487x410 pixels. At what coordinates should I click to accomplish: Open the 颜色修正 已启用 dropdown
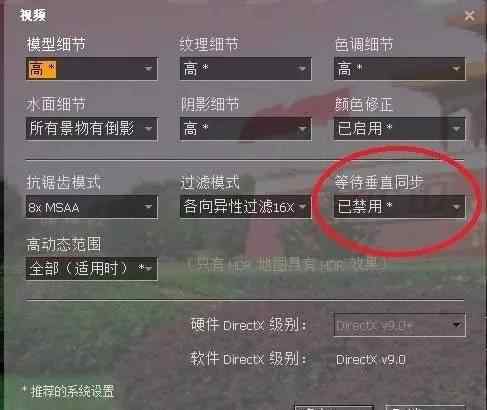(399, 129)
